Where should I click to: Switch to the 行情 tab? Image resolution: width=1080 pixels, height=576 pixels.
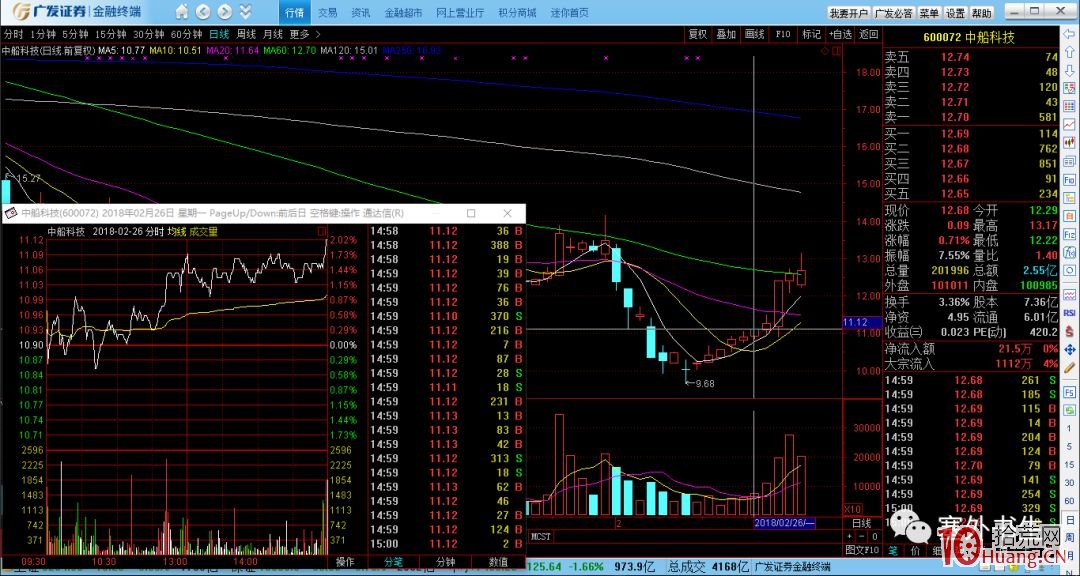(294, 12)
